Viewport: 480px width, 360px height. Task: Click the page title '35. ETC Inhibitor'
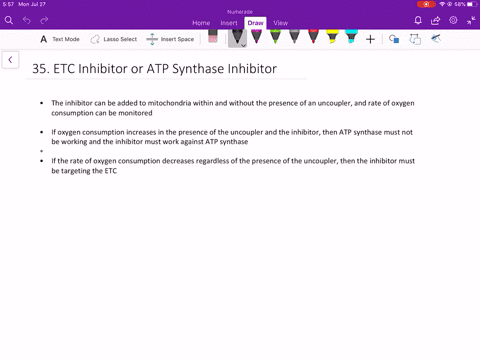(154, 69)
